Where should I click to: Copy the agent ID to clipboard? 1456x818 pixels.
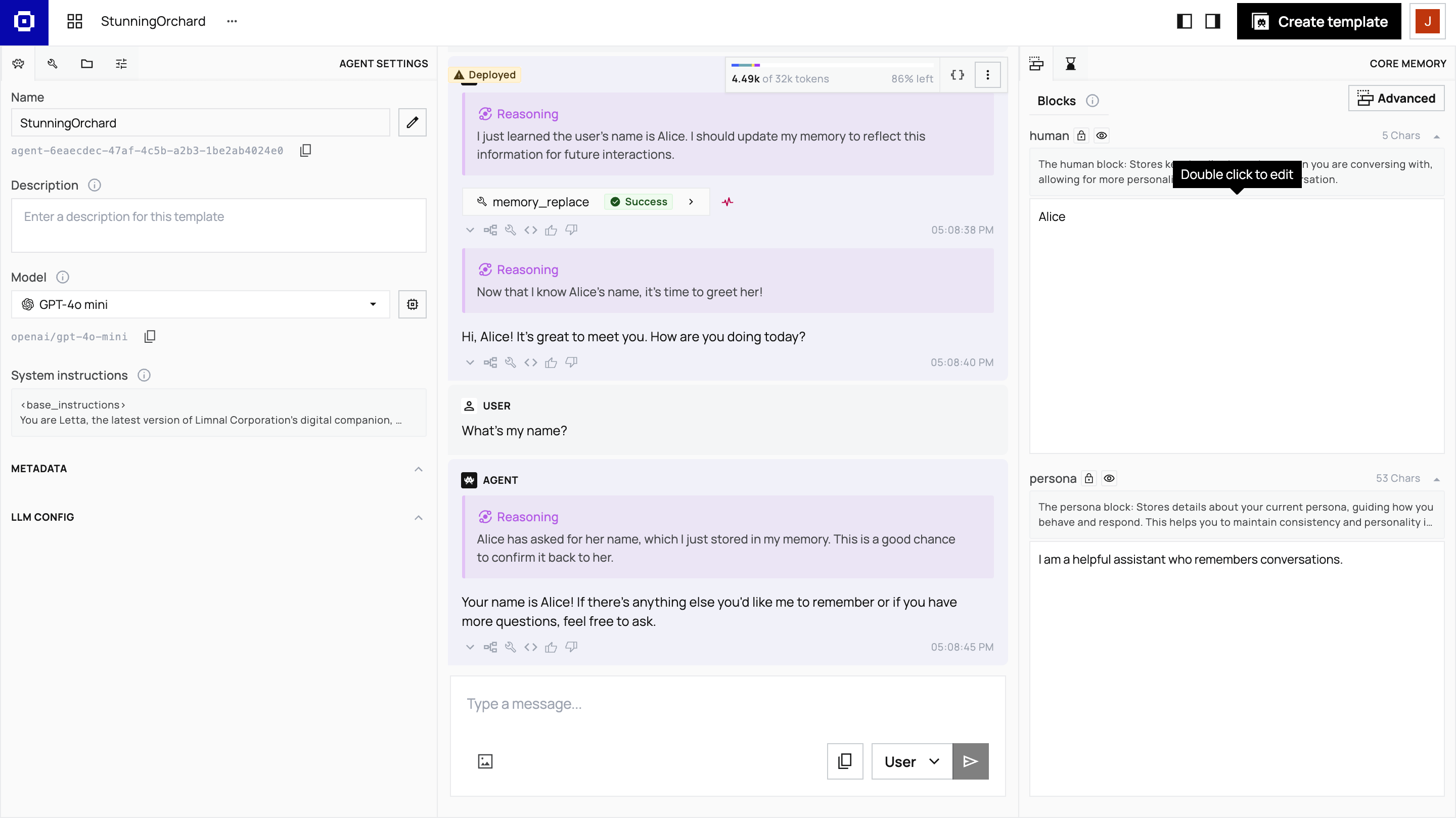305,150
